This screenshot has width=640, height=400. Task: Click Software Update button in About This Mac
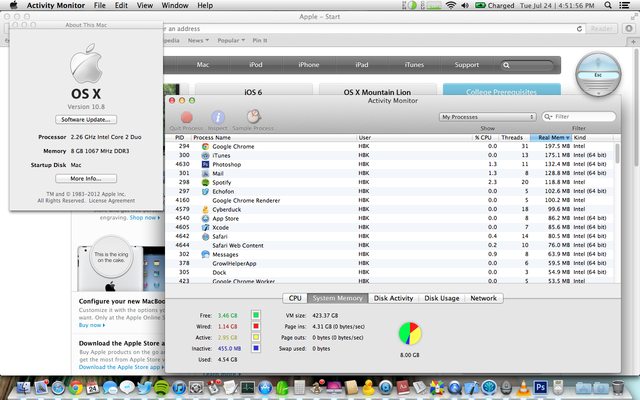click(x=86, y=120)
